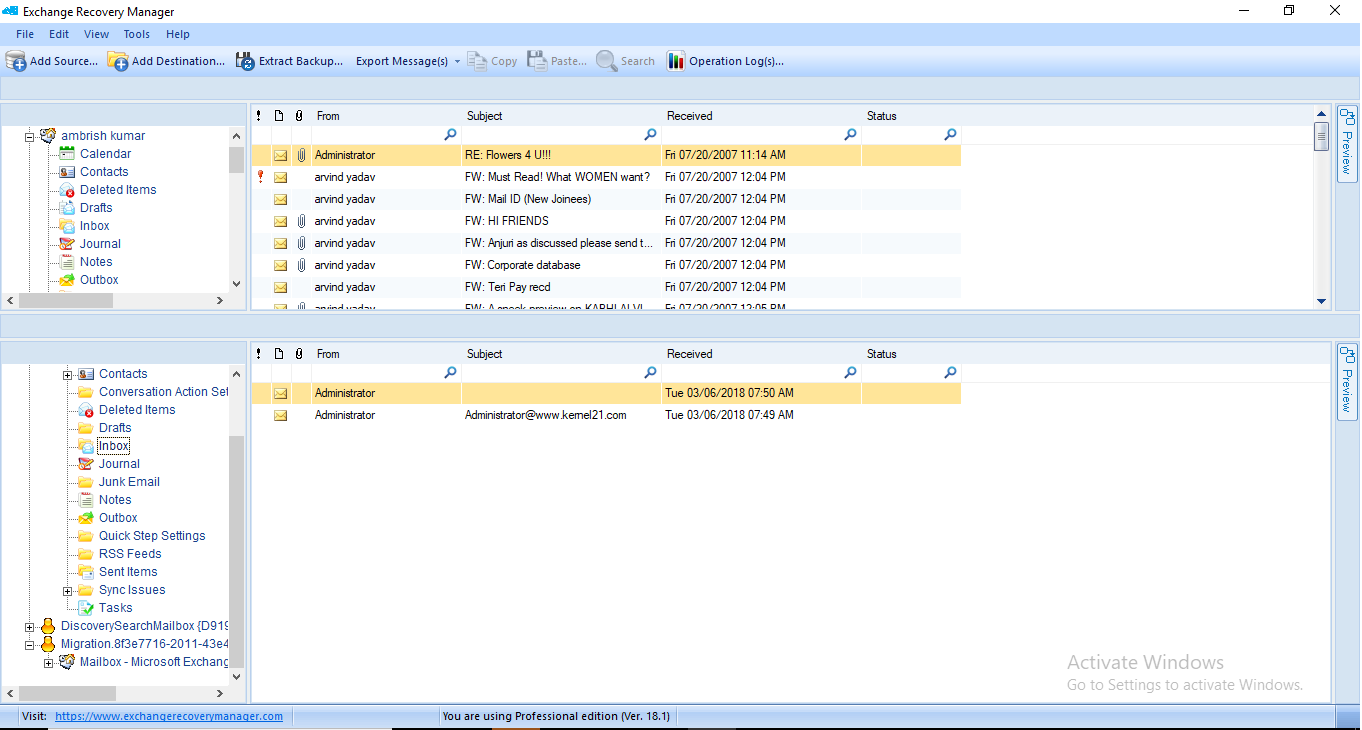Click Received filter search icon in destination list

(850, 372)
